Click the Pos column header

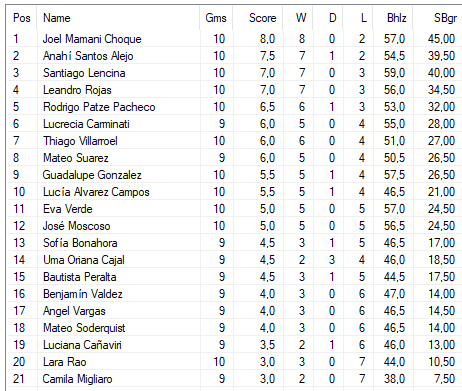pos(22,18)
